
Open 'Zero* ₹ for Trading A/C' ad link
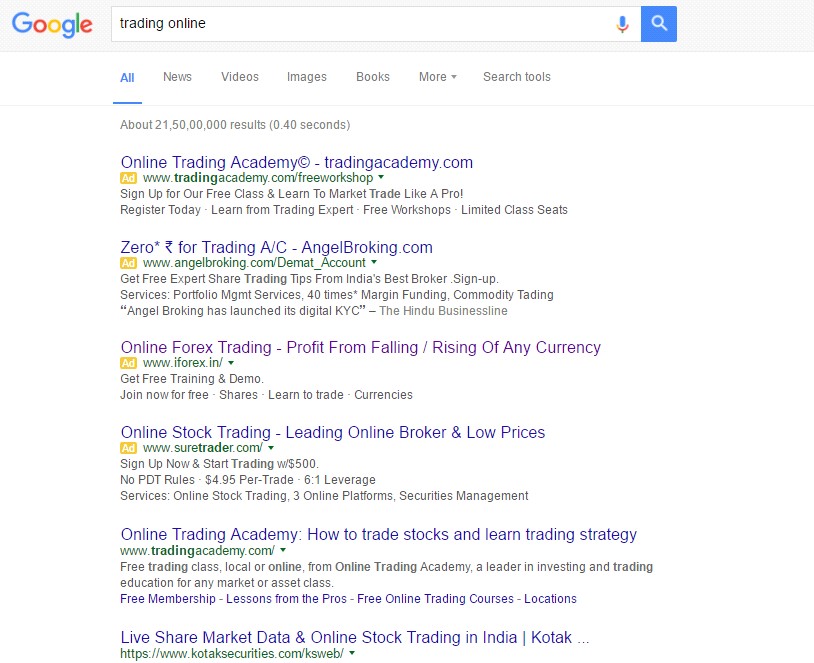pyautogui.click(x=276, y=248)
